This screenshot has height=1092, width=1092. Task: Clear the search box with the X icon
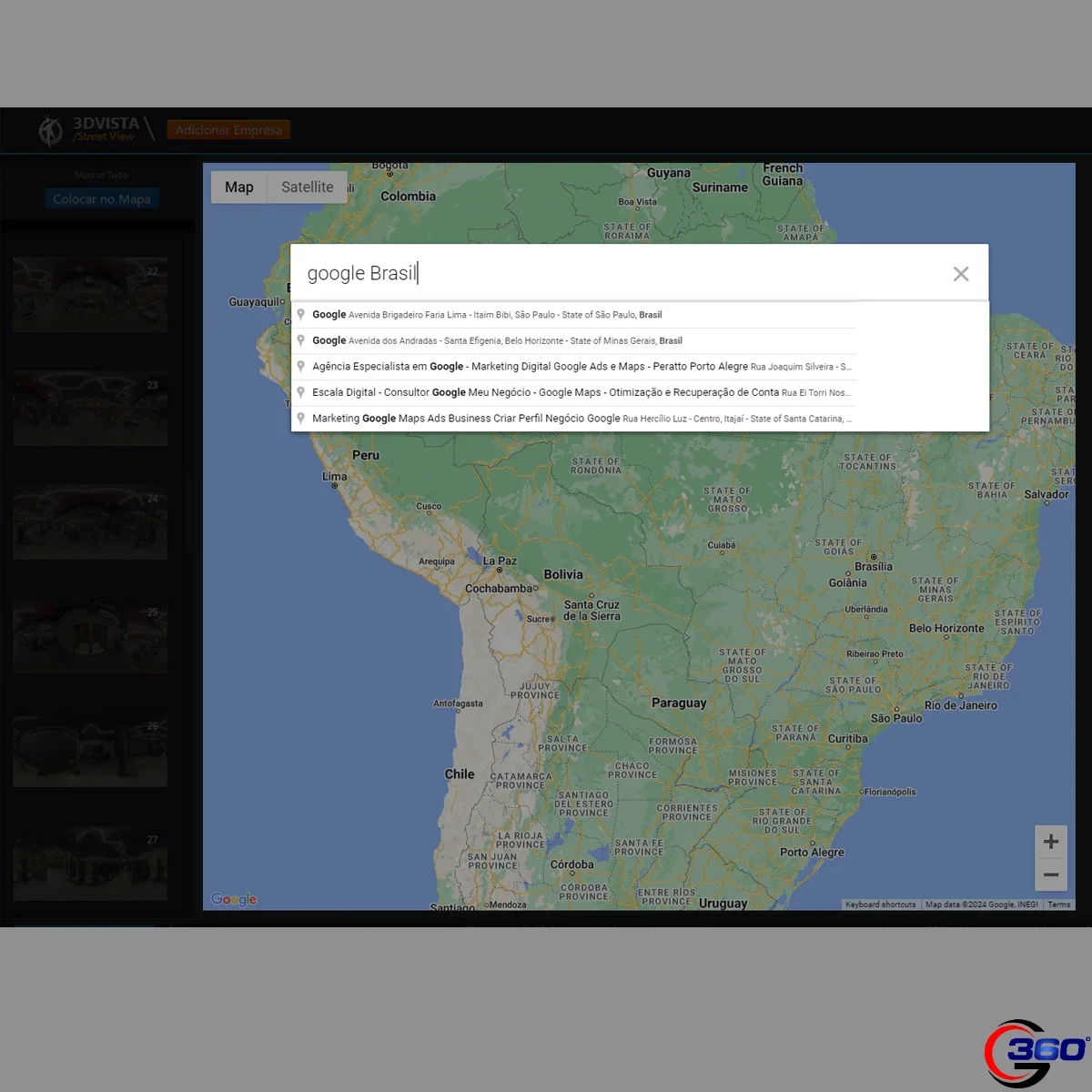click(x=960, y=274)
